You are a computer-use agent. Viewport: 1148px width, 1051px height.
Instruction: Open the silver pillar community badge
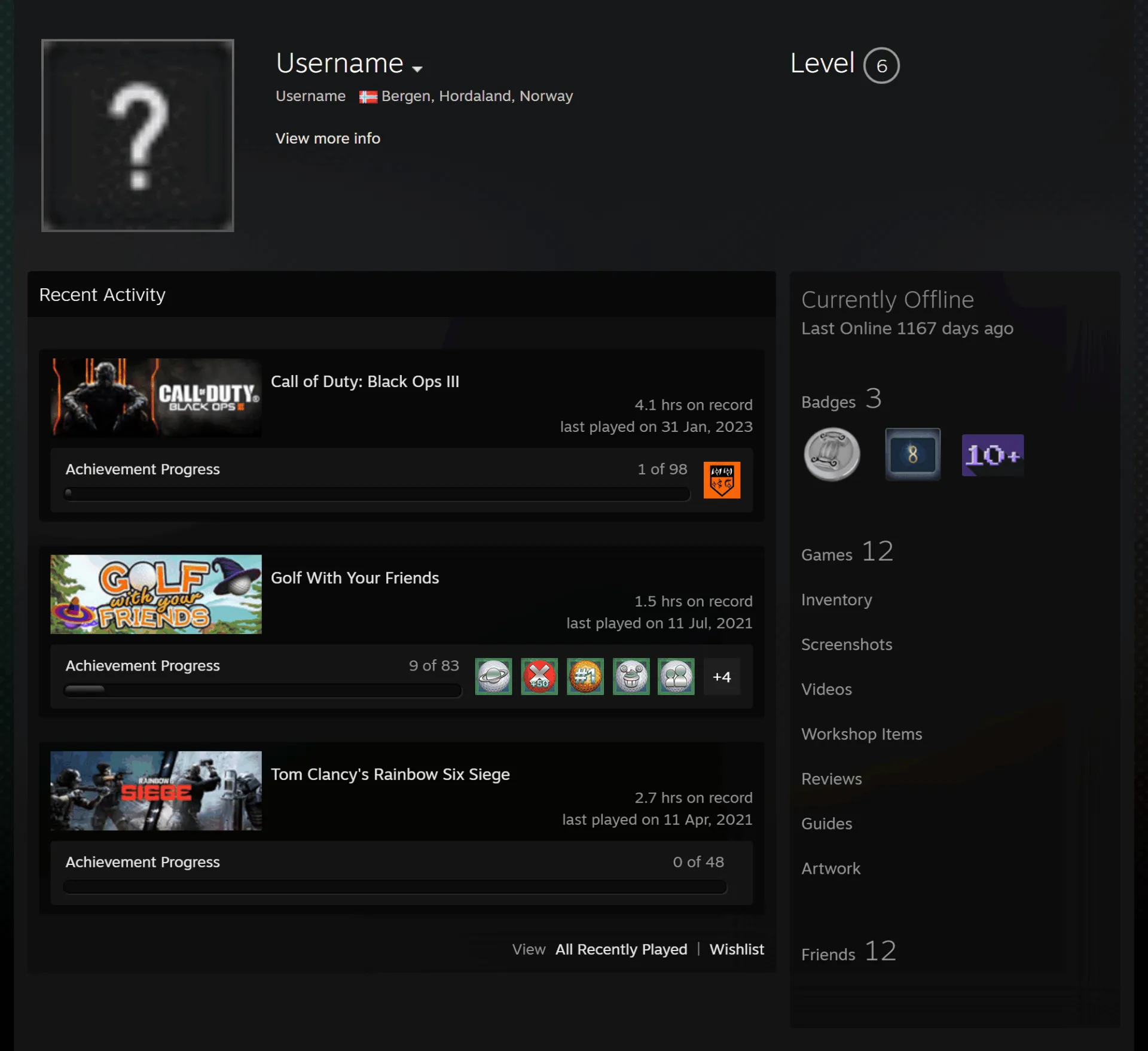(832, 455)
